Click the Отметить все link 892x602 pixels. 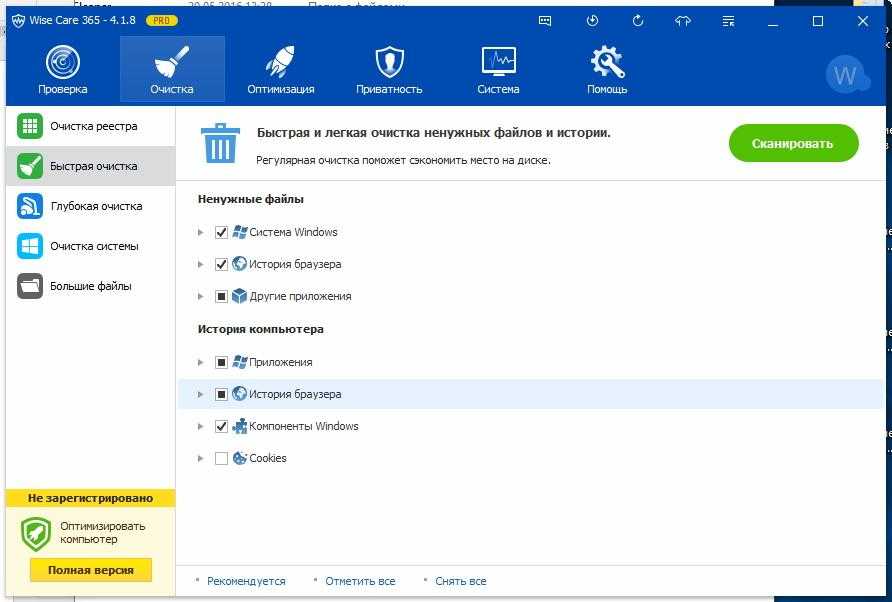[360, 581]
